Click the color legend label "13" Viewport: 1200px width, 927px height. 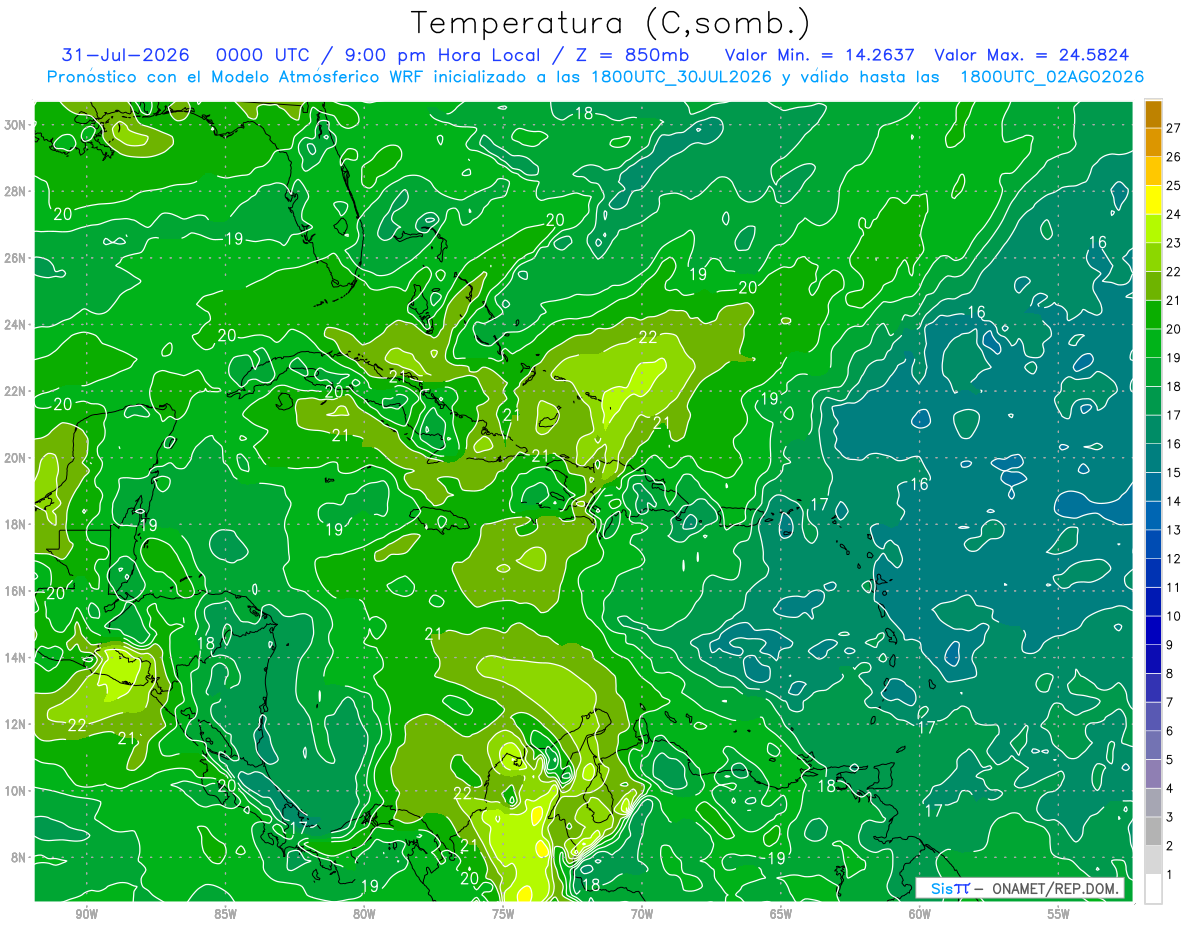tap(1173, 530)
